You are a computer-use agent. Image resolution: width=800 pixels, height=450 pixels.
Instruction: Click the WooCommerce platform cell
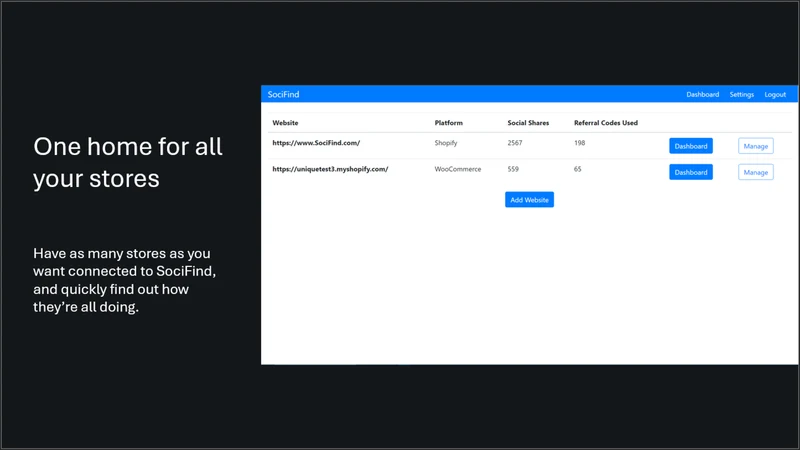(x=458, y=169)
